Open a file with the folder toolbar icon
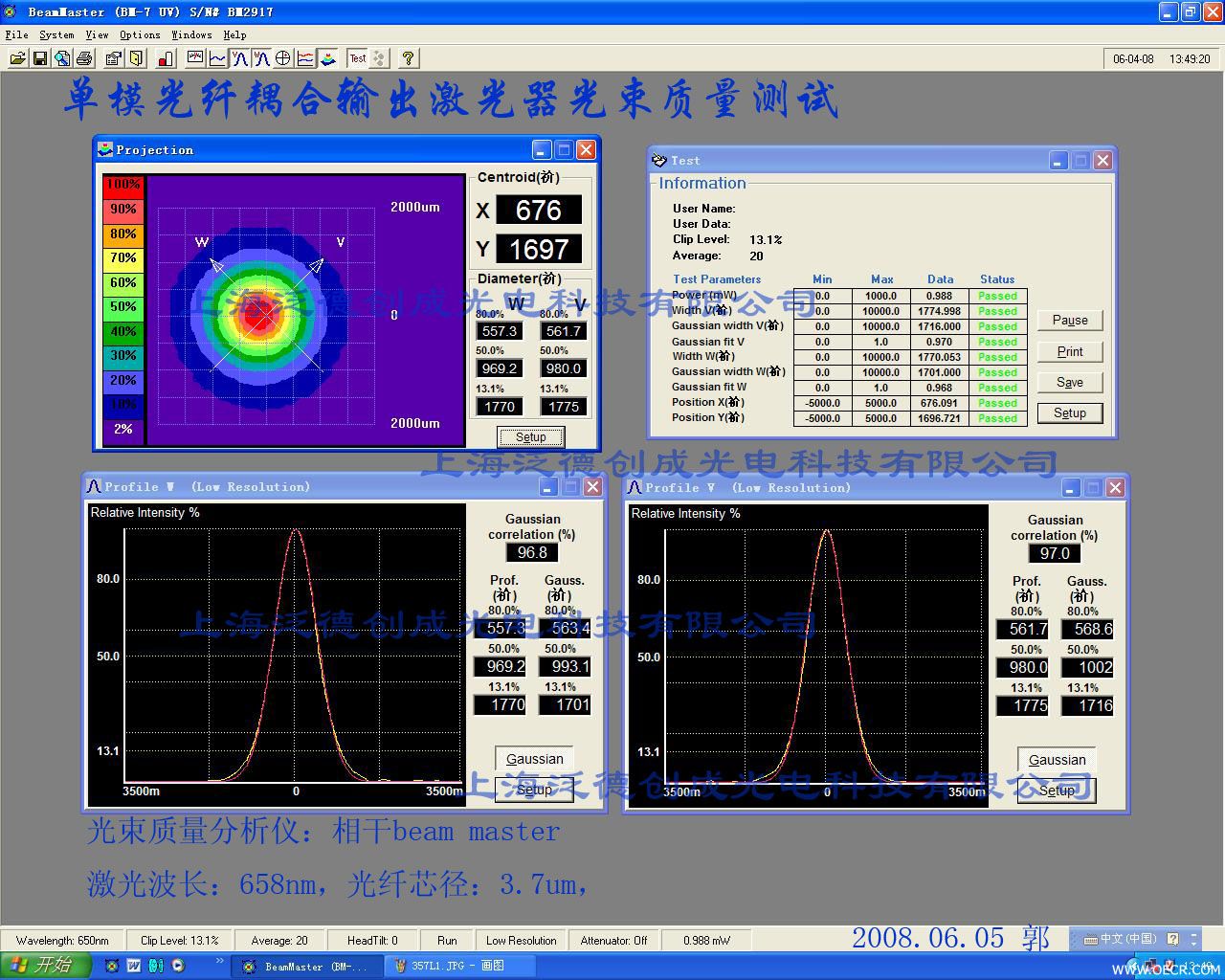 17,58
